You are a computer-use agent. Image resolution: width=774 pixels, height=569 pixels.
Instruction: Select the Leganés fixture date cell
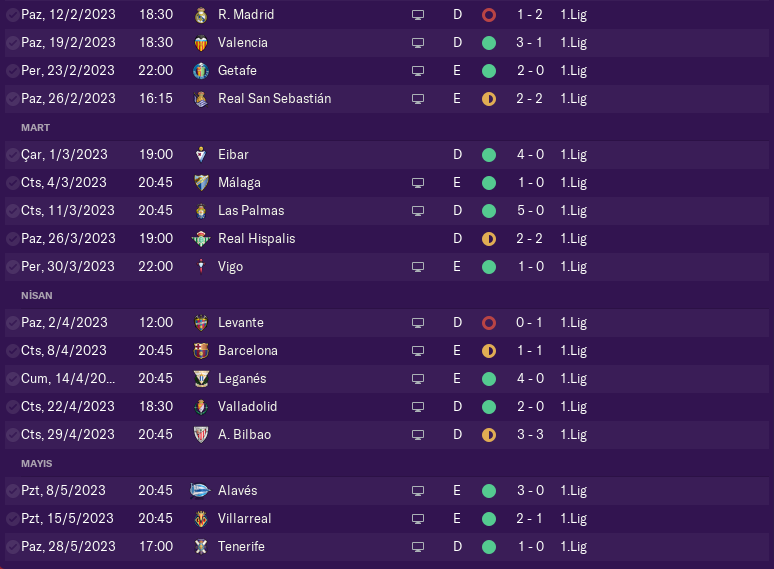(x=68, y=379)
